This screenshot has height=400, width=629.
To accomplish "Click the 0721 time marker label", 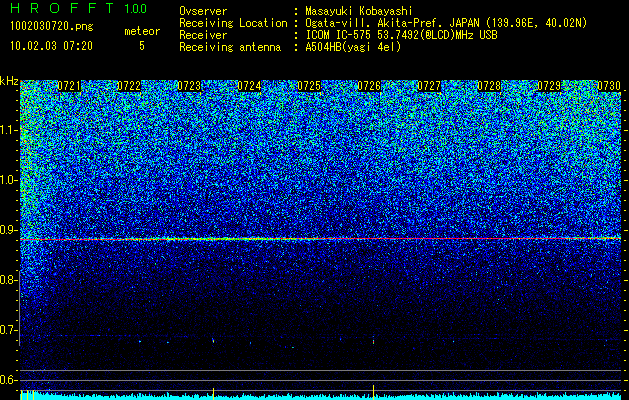I will coord(69,86).
